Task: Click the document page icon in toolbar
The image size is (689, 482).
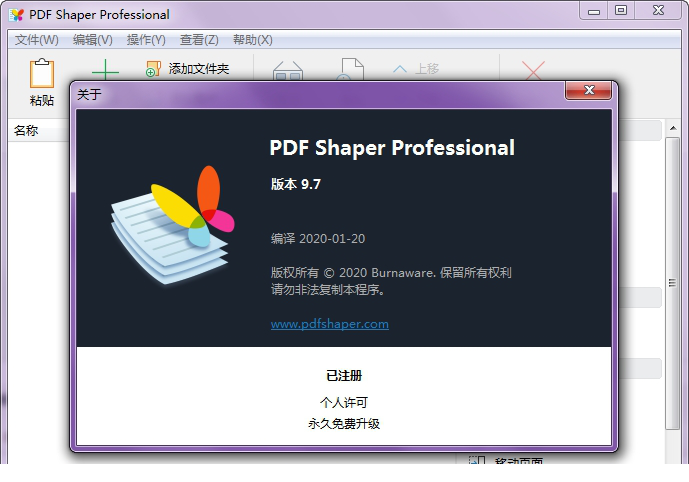Action: pyautogui.click(x=353, y=69)
